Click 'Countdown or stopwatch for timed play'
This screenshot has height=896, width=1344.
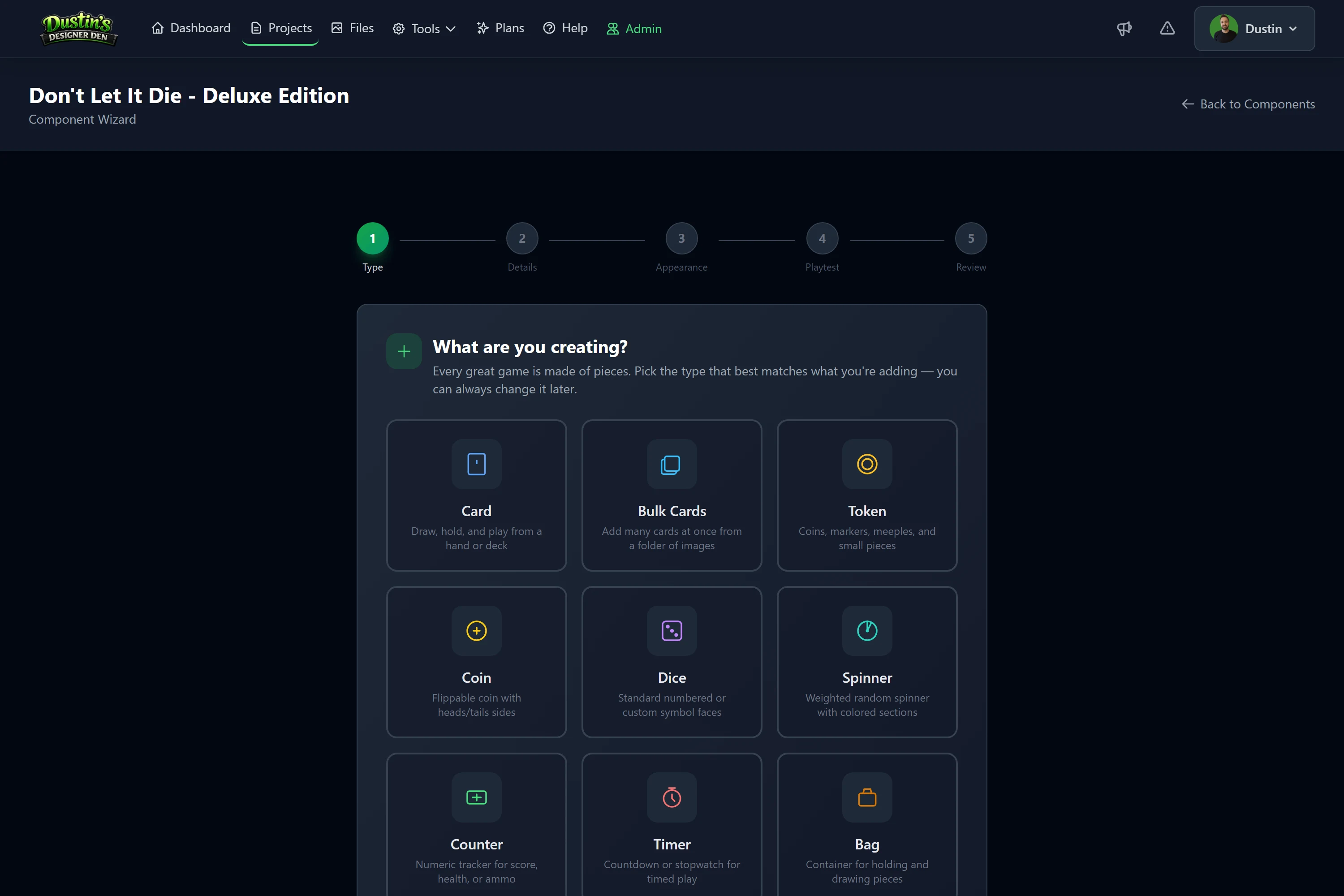[672, 872]
